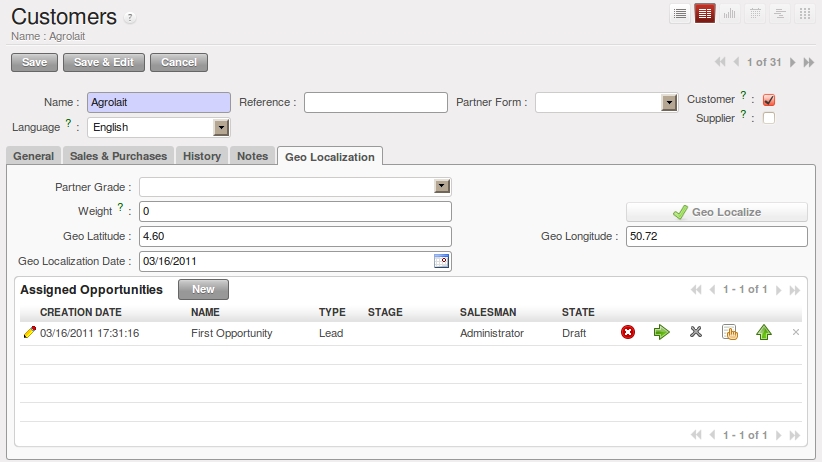This screenshot has width=822, height=462.
Task: Uncheck the Customer checkbox
Action: [x=769, y=100]
